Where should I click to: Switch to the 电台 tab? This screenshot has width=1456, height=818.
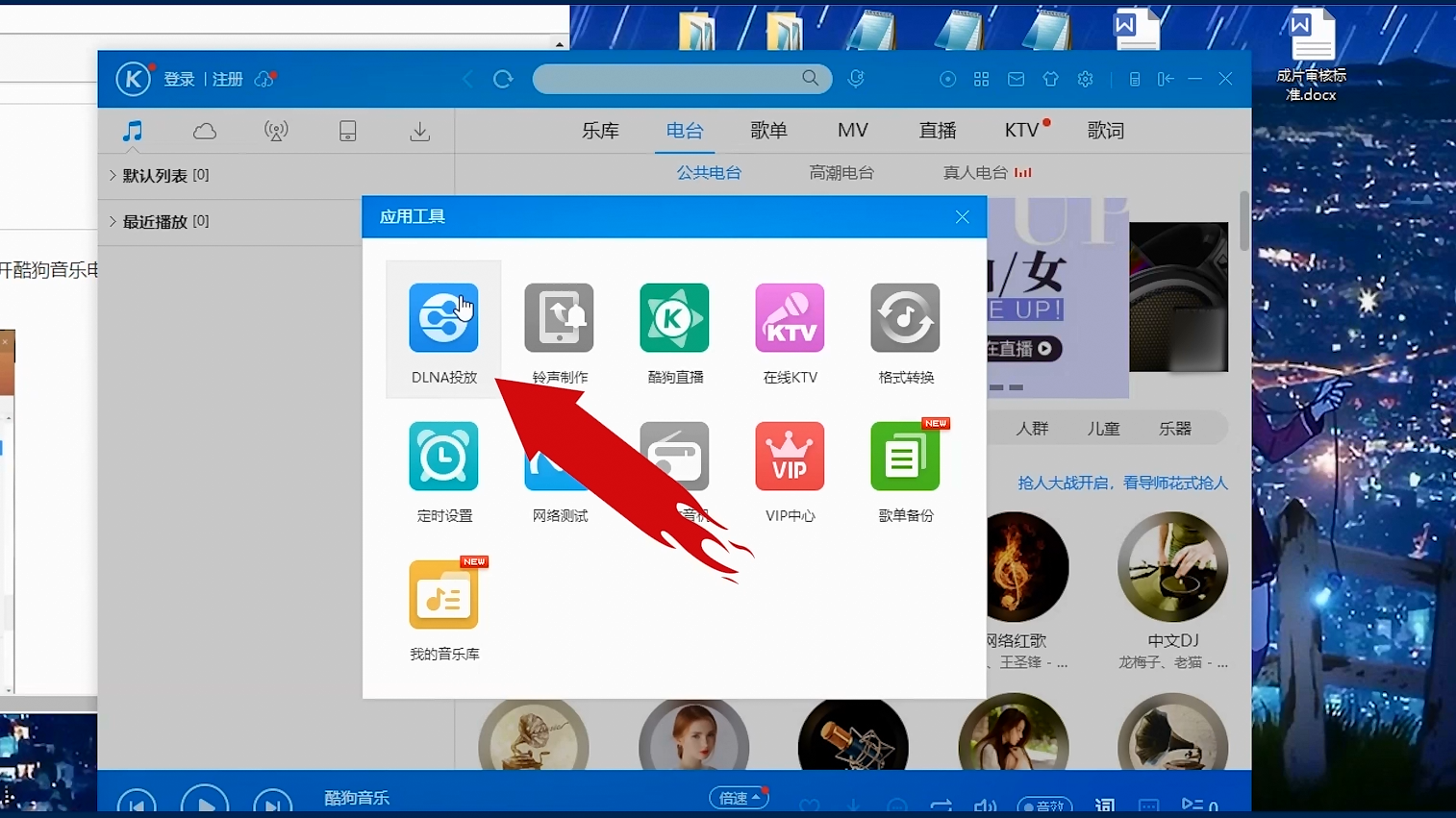coord(685,131)
